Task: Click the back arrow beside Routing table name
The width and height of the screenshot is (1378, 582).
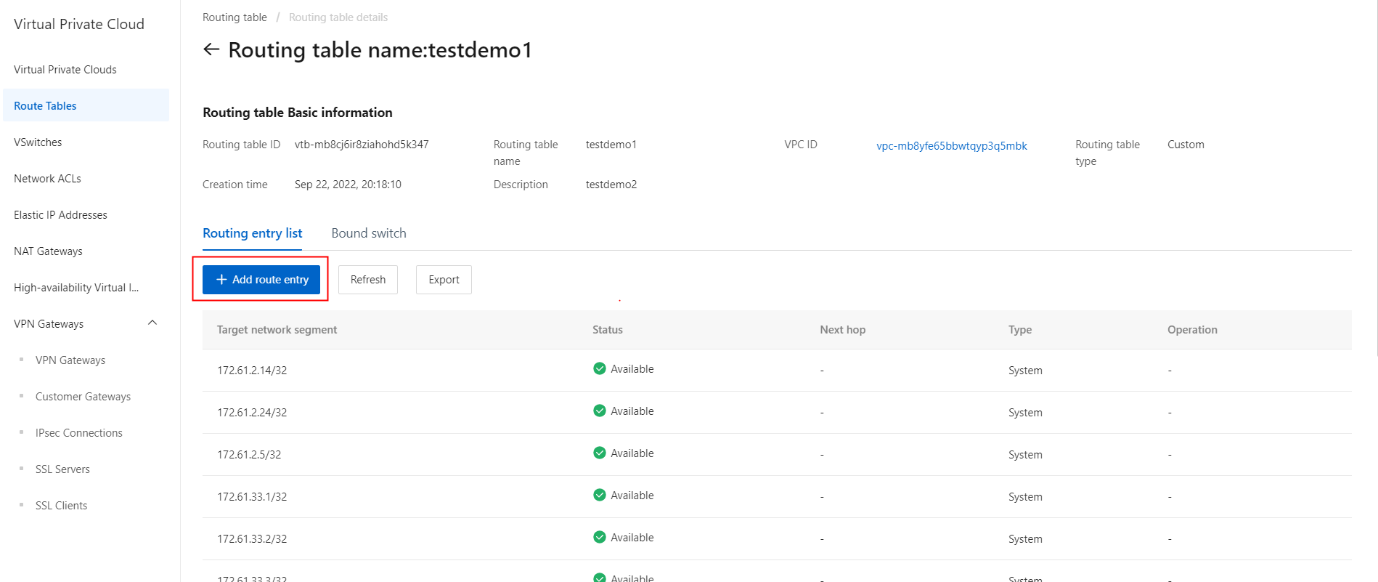Action: point(210,50)
